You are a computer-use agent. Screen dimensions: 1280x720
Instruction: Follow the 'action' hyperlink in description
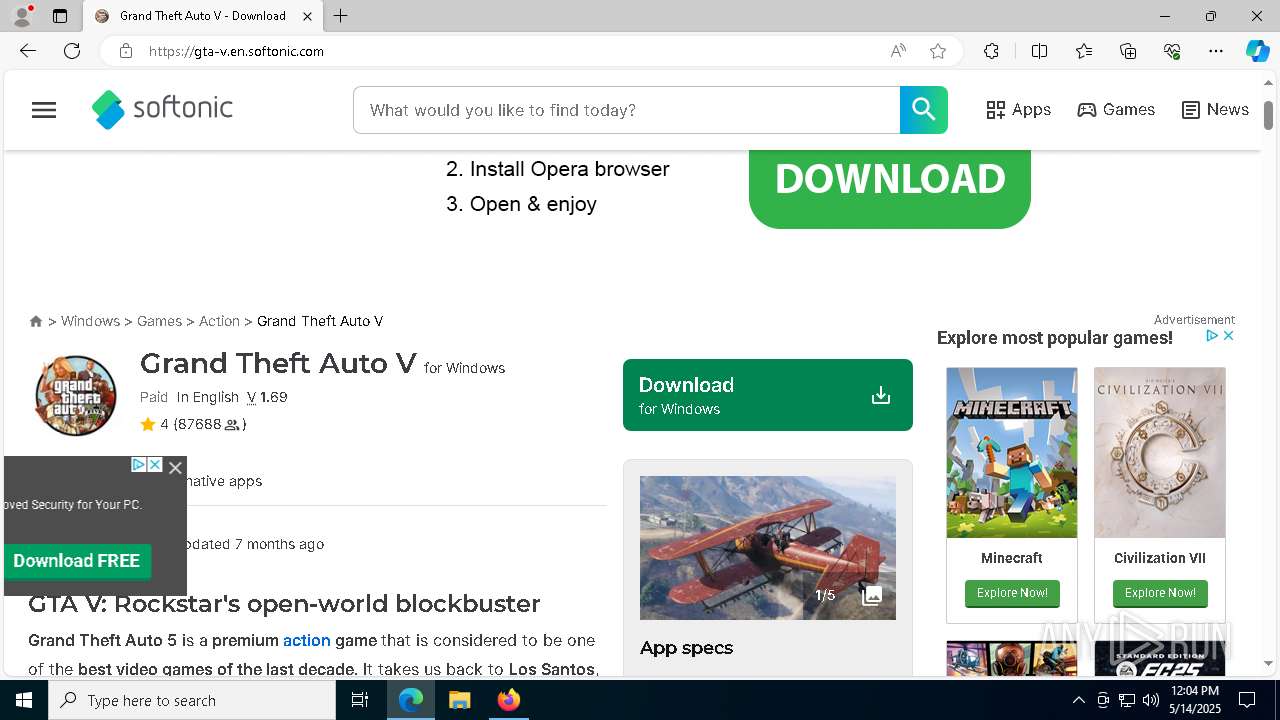306,640
